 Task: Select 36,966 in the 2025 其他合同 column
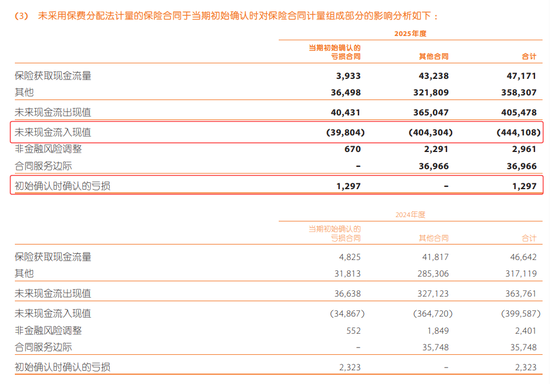pos(434,166)
